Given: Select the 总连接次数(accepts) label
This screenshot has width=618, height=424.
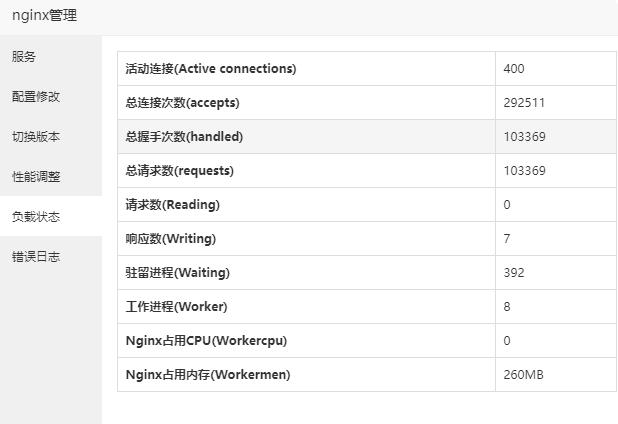Looking at the screenshot, I should point(182,102).
